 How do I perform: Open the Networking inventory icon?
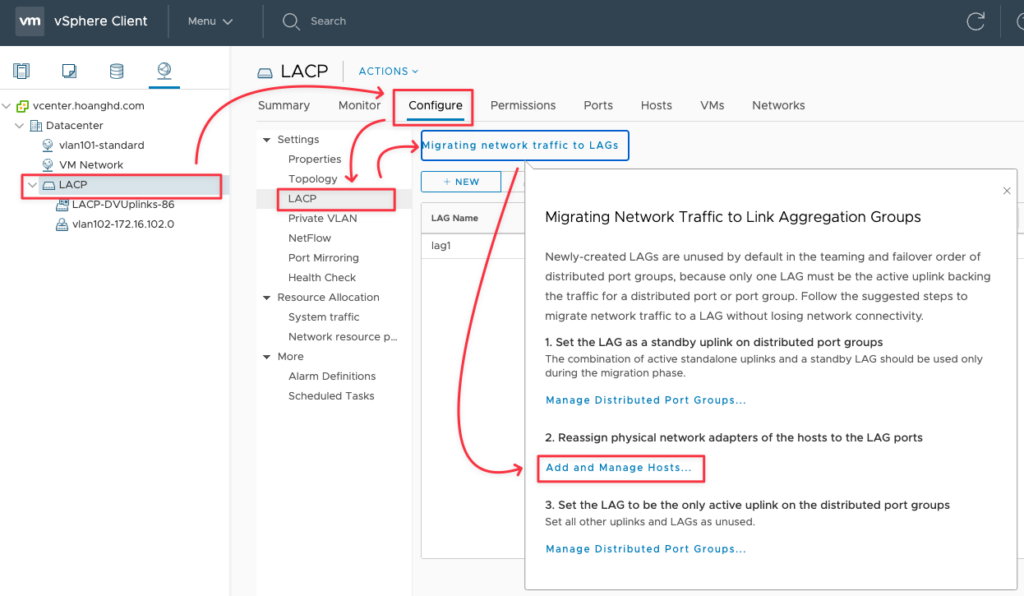pos(164,70)
